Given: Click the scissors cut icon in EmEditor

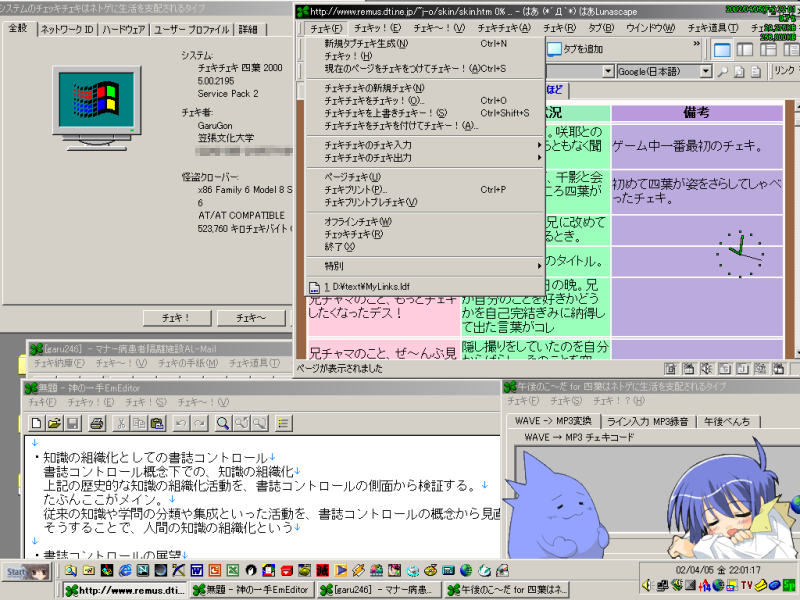Looking at the screenshot, I should (121, 423).
